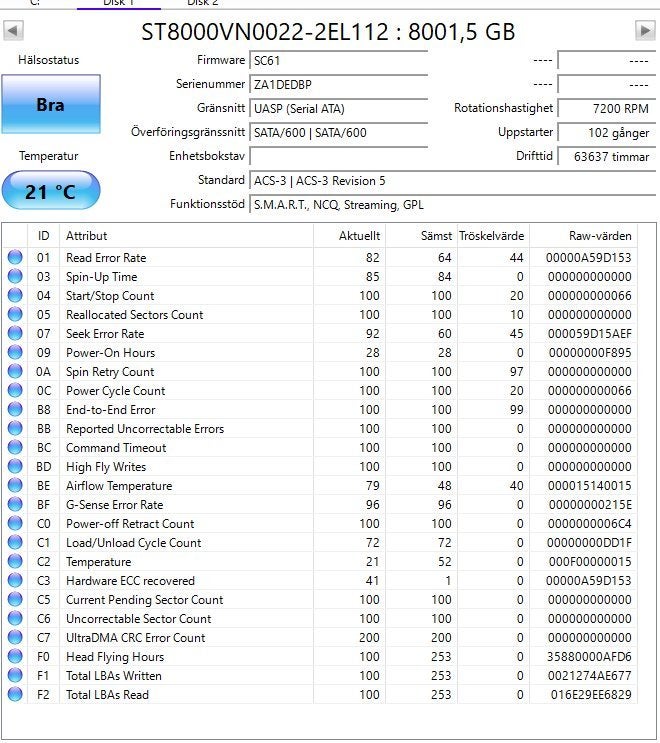The image size is (660, 743).
Task: Click the SATA/600 transfer mode field
Action: coord(338,133)
